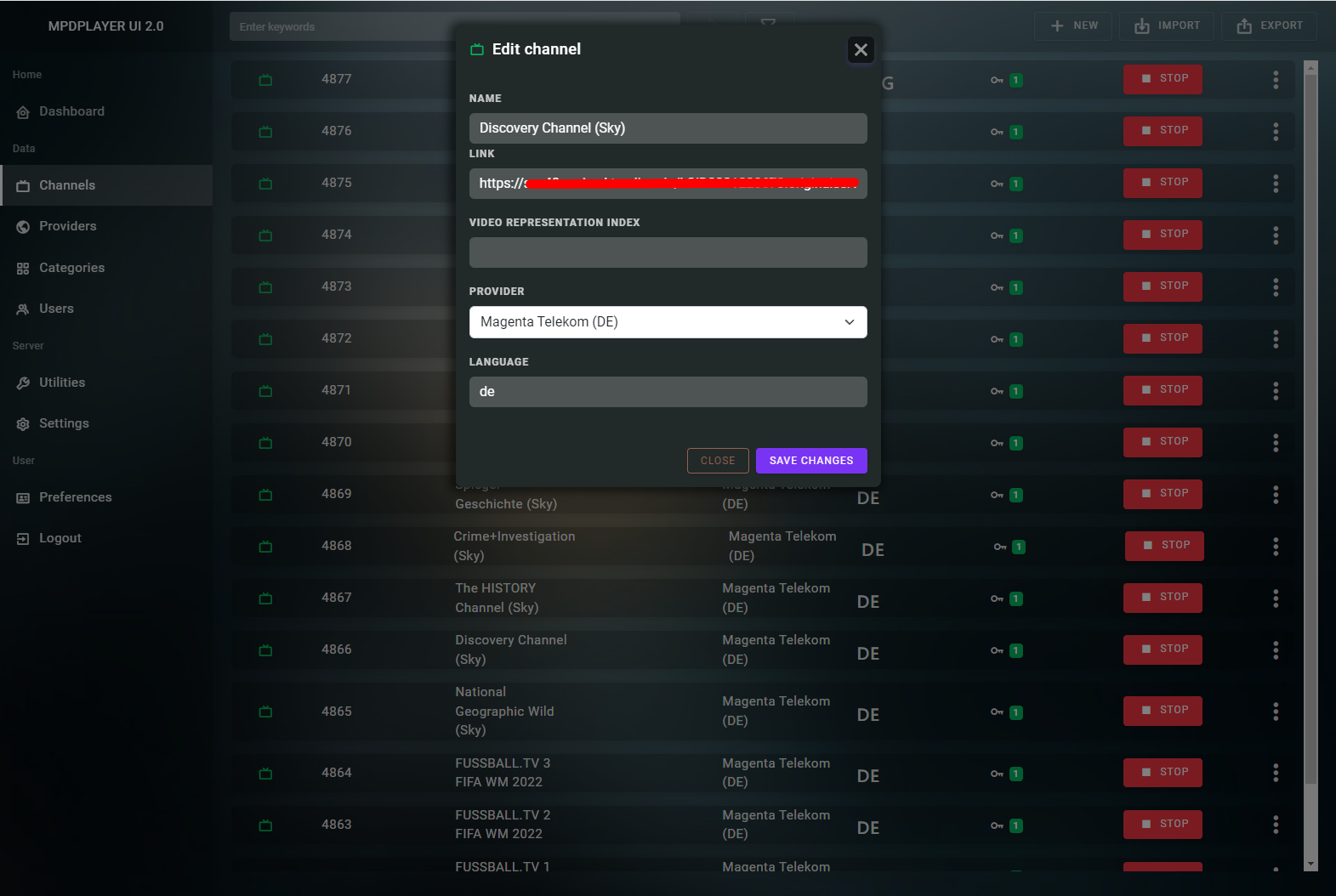Image resolution: width=1336 pixels, height=896 pixels.
Task: Open the Categories sidebar item
Action: point(71,268)
